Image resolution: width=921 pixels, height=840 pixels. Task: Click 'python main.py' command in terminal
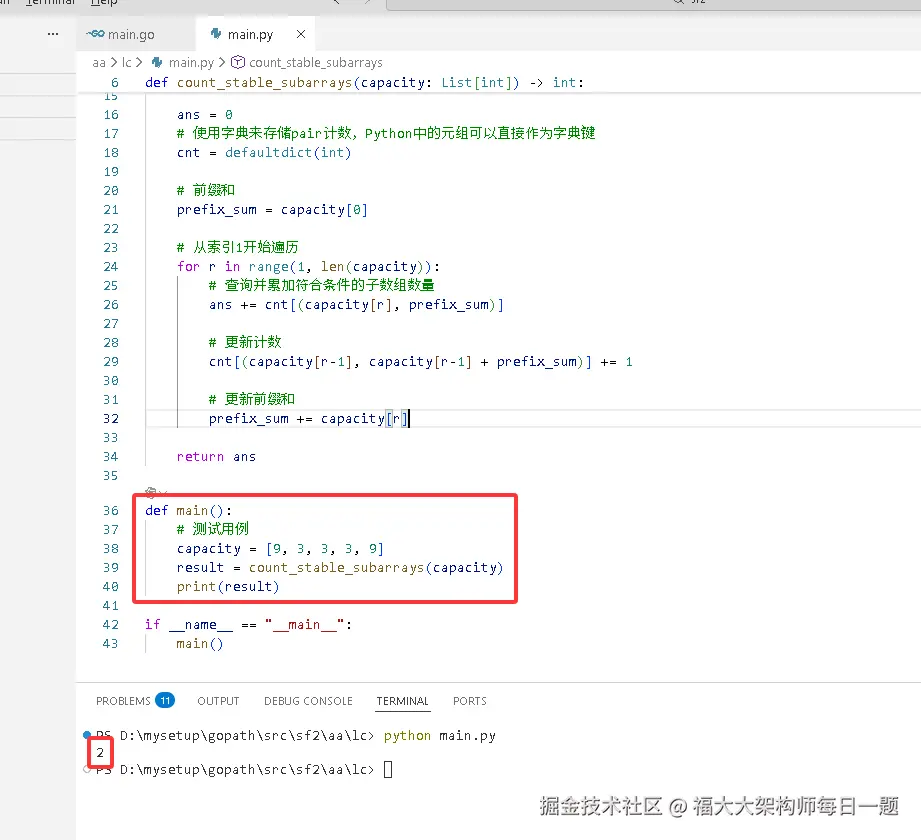[439, 735]
